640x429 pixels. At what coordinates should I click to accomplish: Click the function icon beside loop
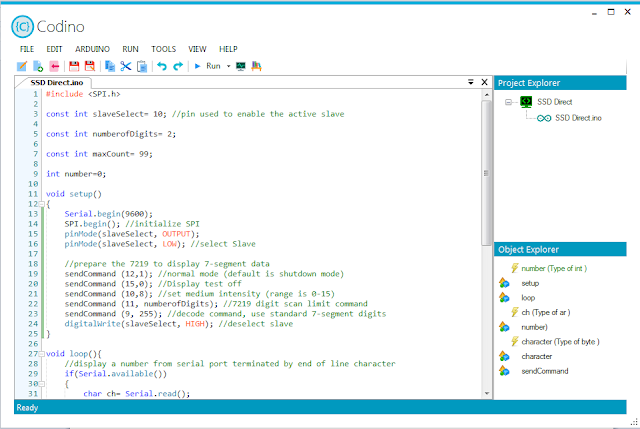pos(504,298)
